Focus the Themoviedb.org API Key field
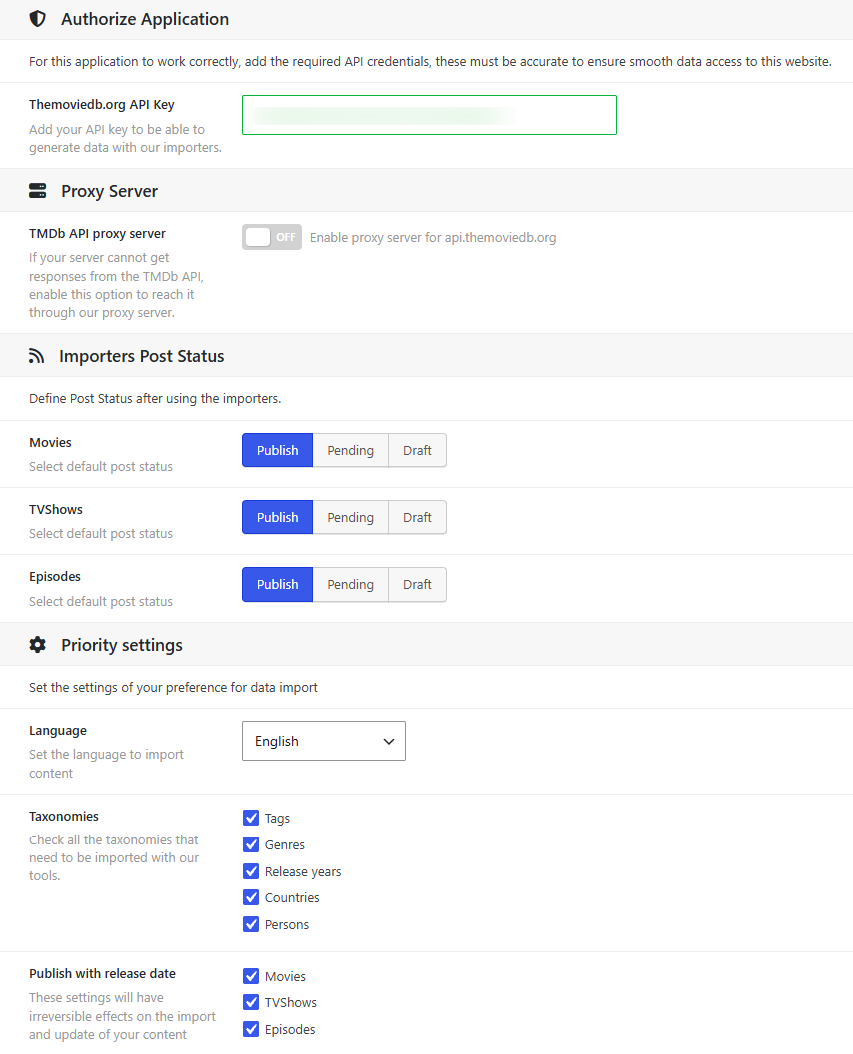 pyautogui.click(x=429, y=115)
